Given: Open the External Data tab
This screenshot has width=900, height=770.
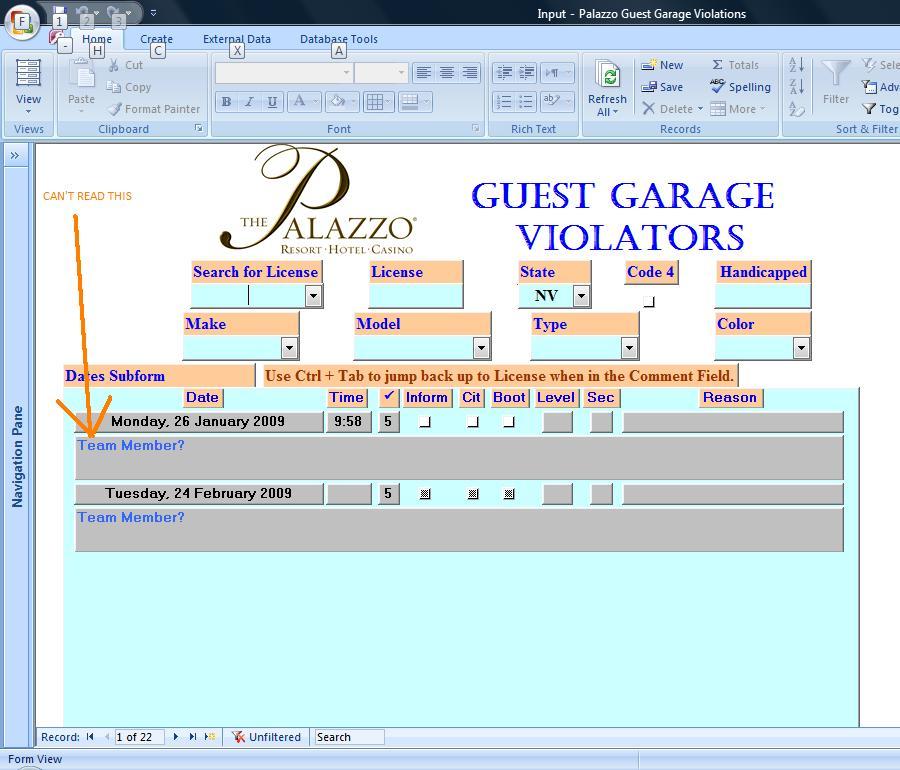Looking at the screenshot, I should (x=237, y=39).
